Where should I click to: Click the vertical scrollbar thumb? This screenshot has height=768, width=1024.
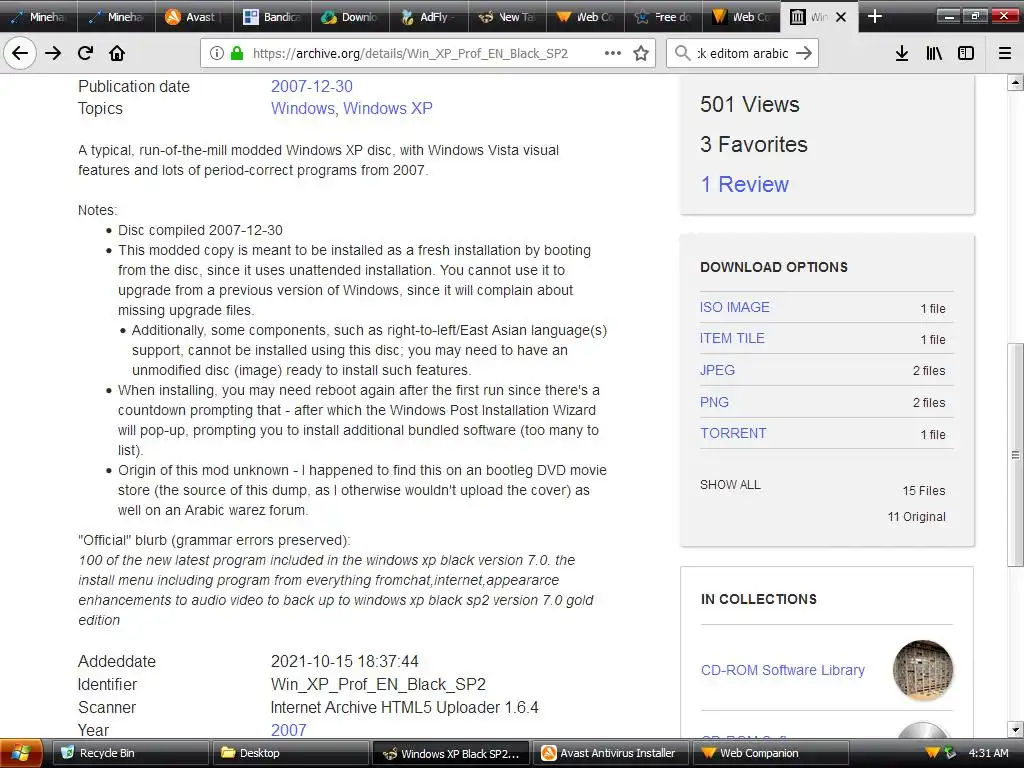[1015, 455]
